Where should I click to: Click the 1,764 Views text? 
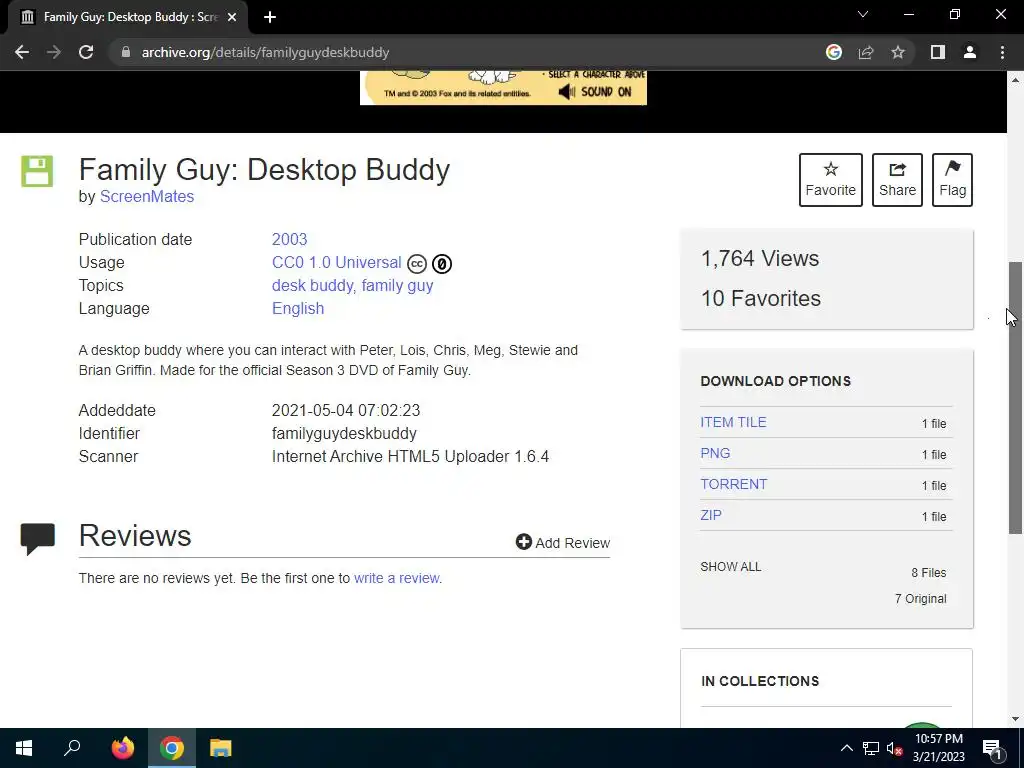click(x=760, y=259)
